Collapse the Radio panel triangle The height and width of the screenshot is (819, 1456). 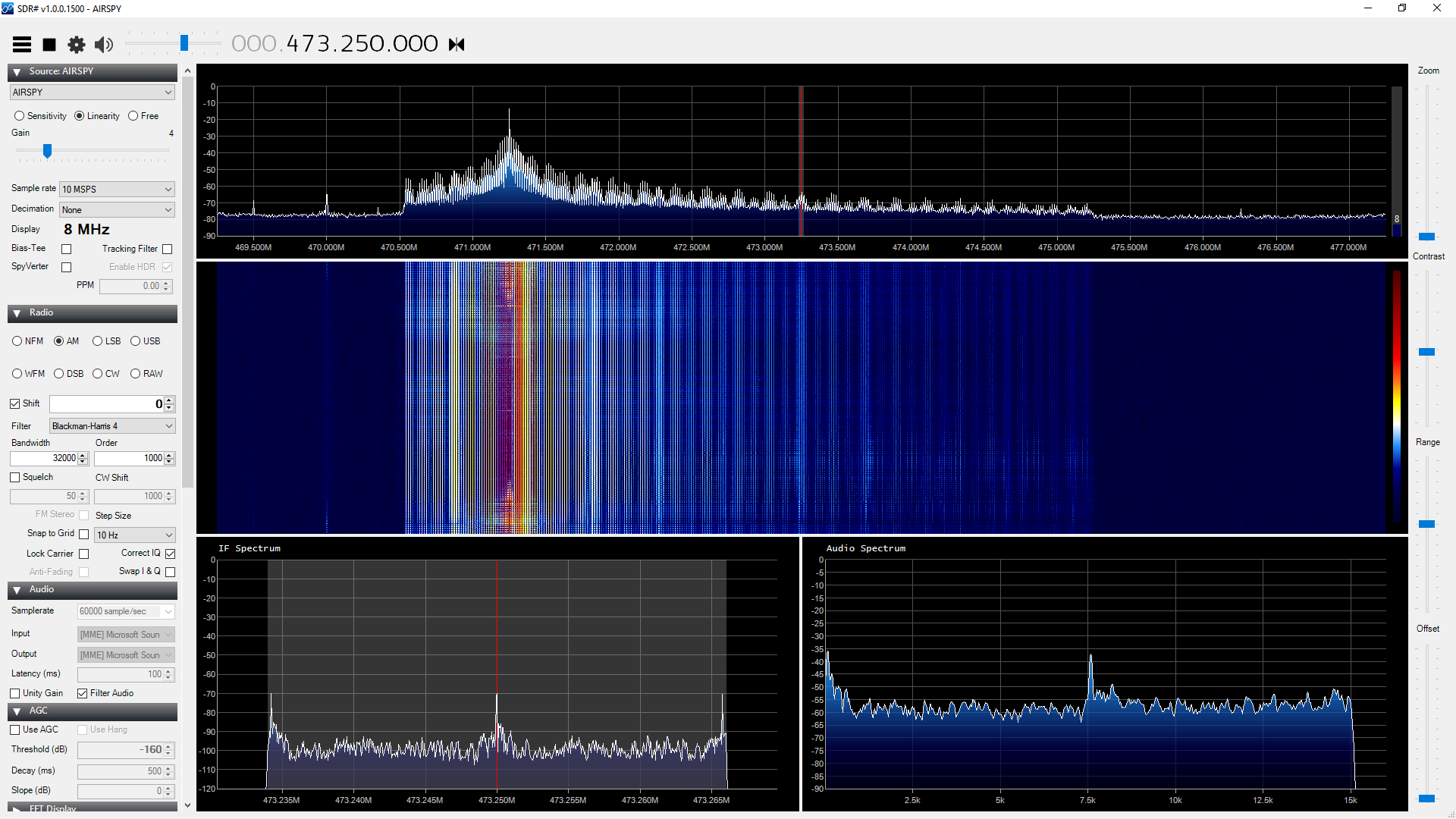pos(17,313)
